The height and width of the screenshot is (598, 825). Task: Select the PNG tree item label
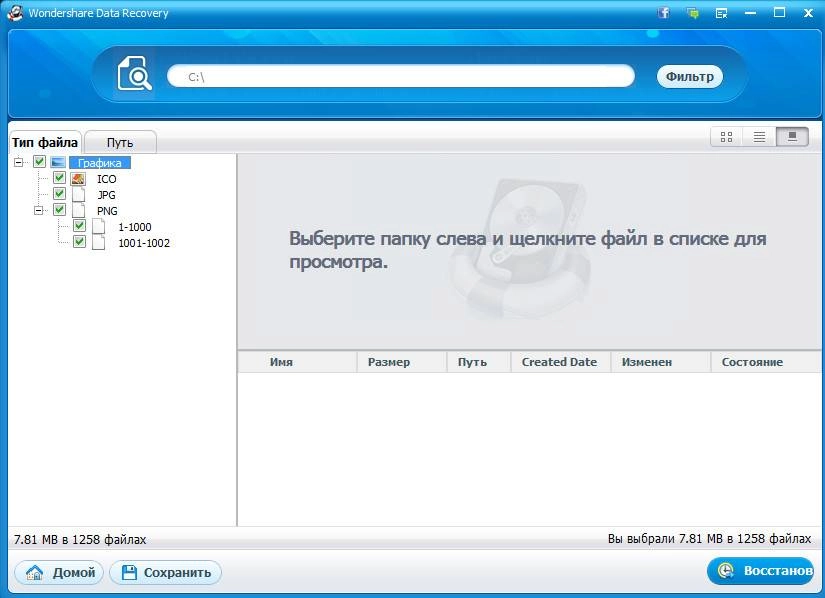[x=107, y=211]
